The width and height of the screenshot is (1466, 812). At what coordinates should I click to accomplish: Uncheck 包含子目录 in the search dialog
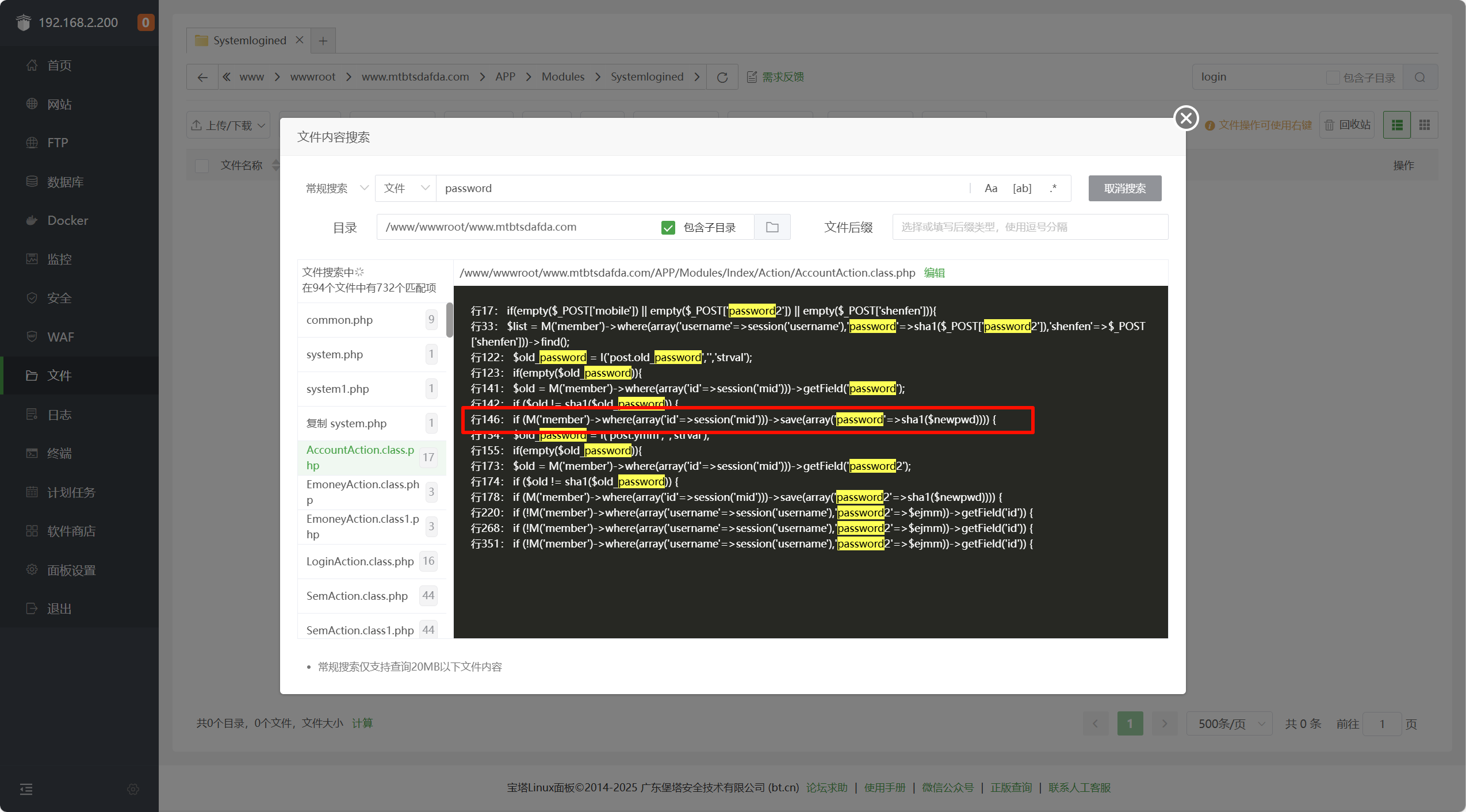click(668, 228)
